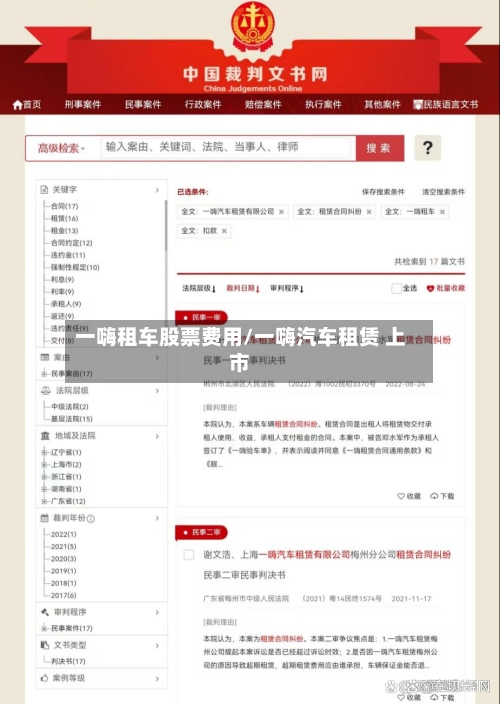Remove the 一嗨租车 filter tag
The height and width of the screenshot is (704, 500).
pyautogui.click(x=442, y=212)
